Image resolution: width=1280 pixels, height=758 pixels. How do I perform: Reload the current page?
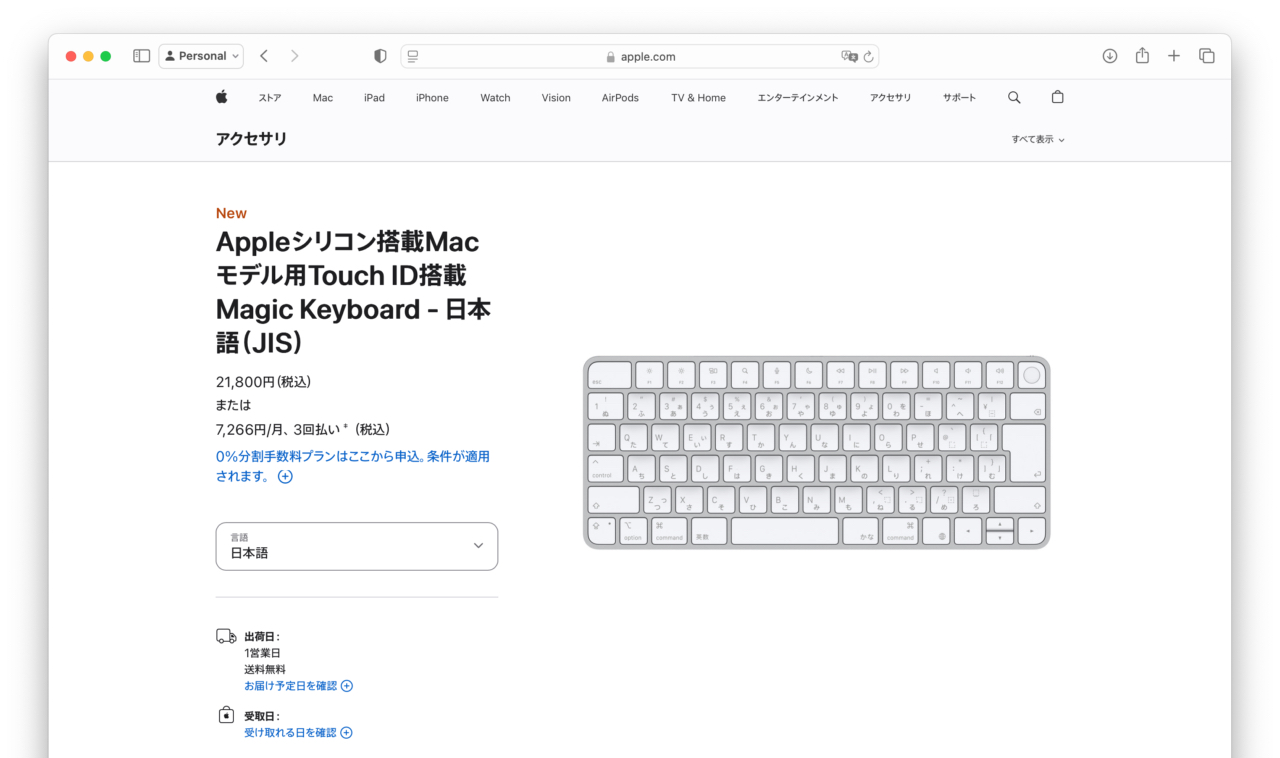868,56
